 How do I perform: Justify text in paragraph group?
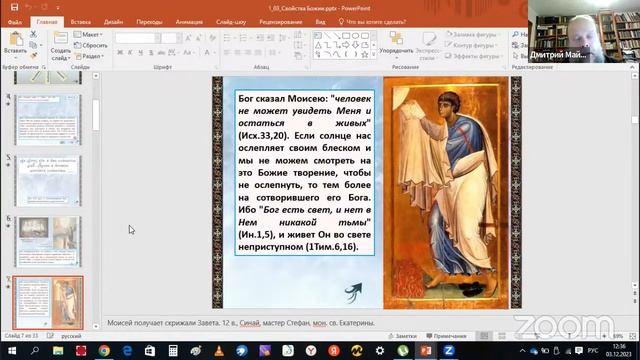click(x=258, y=53)
